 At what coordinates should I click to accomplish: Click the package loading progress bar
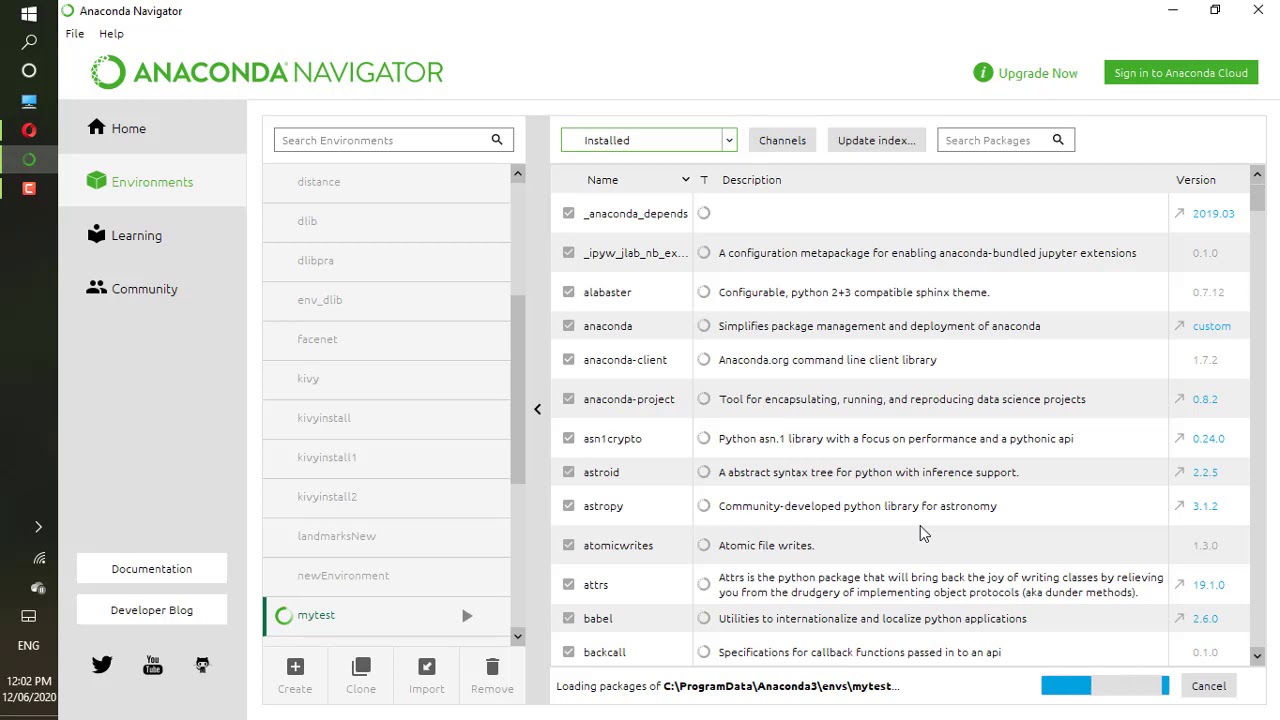[x=1105, y=686]
